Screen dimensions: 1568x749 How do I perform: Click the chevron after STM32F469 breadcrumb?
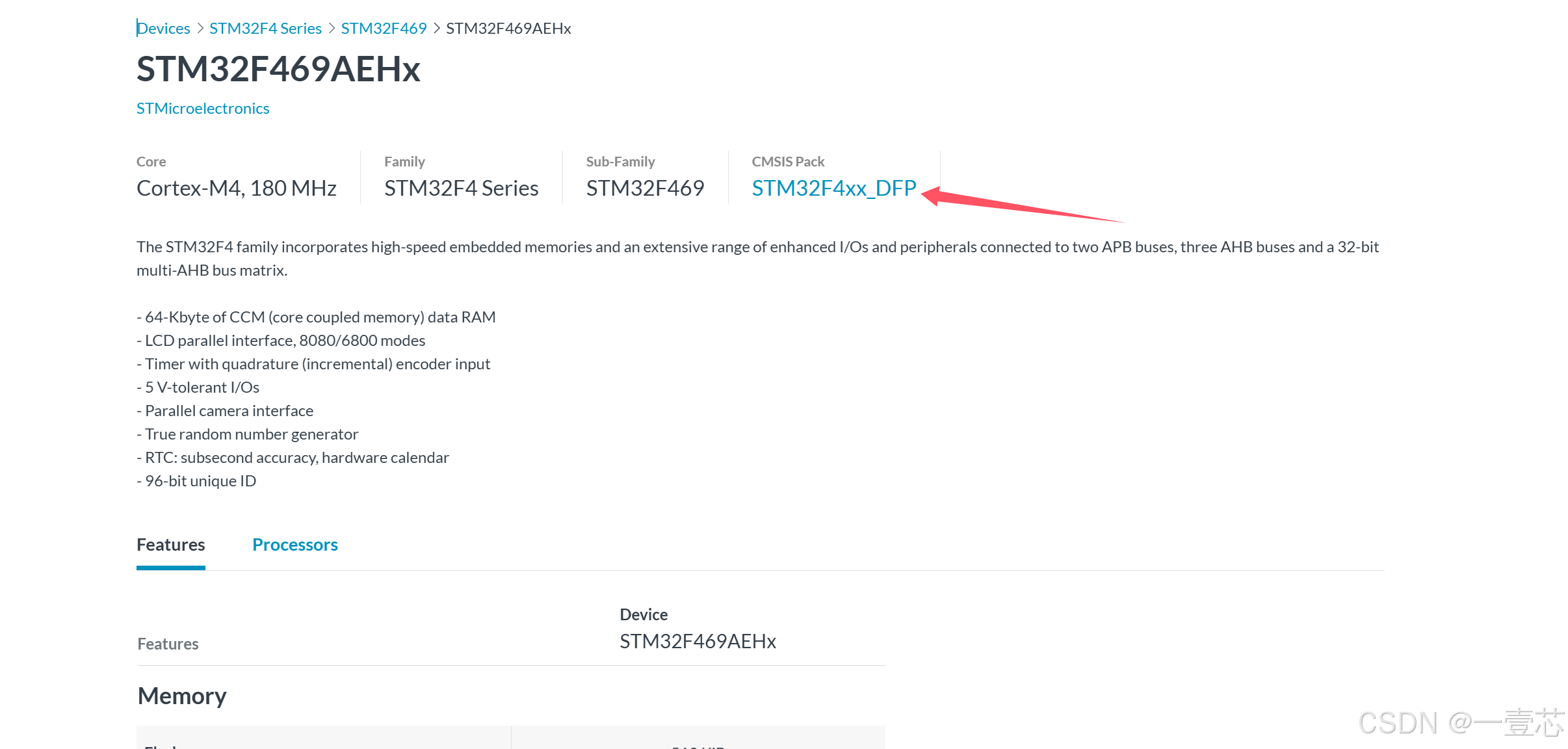click(x=437, y=29)
